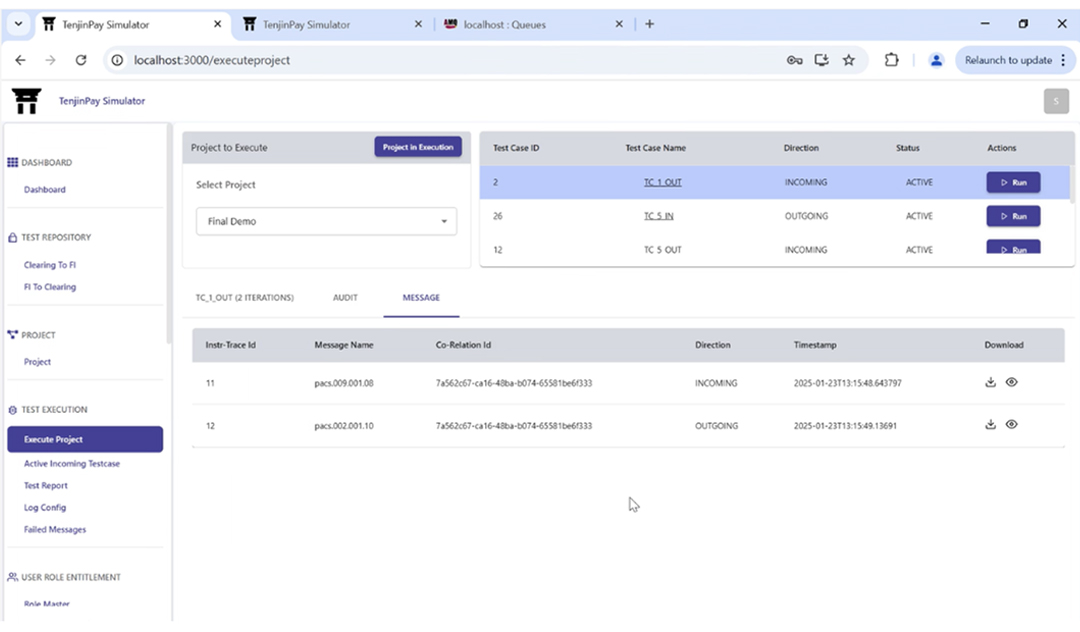Open Dashboard in the sidebar
This screenshot has width=1080, height=632.
[45, 189]
